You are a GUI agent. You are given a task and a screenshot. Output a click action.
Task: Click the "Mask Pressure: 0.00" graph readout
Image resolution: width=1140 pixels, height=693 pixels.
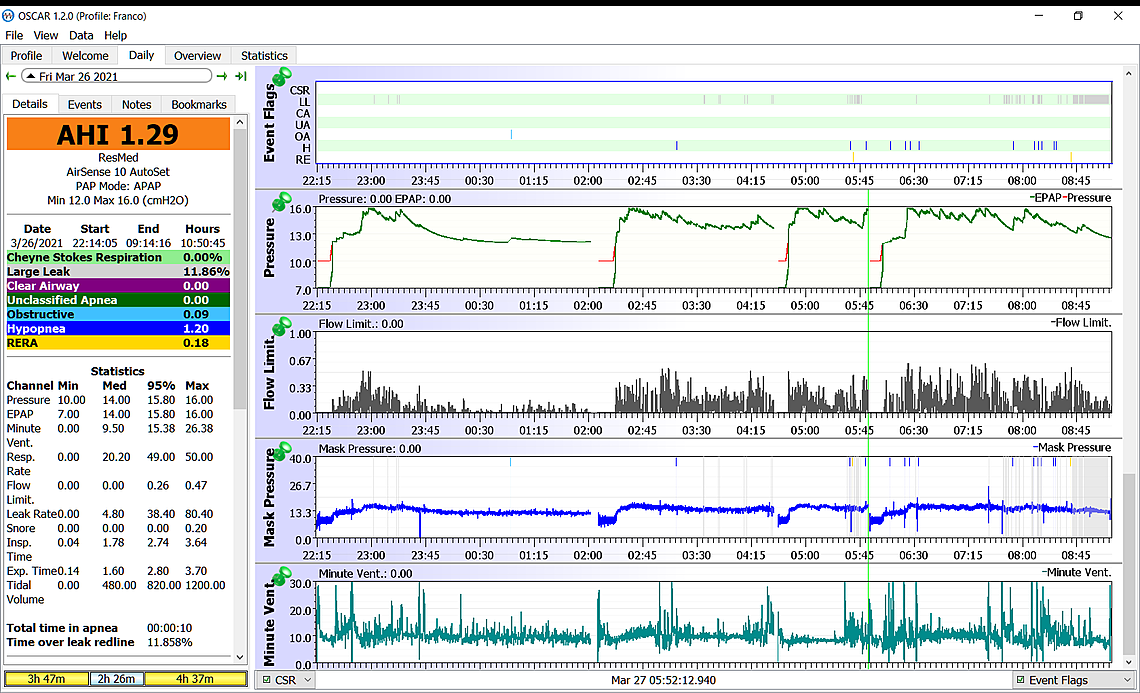click(370, 449)
